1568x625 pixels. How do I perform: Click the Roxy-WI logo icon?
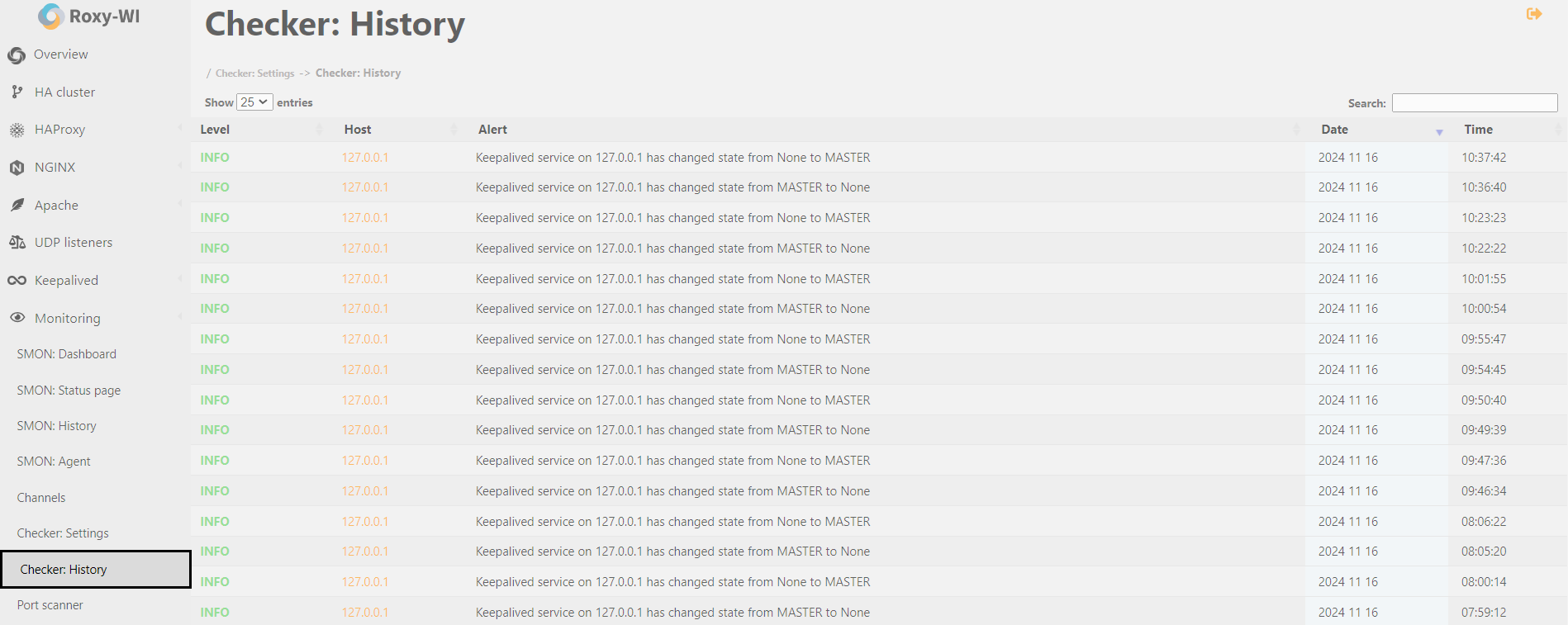50,17
